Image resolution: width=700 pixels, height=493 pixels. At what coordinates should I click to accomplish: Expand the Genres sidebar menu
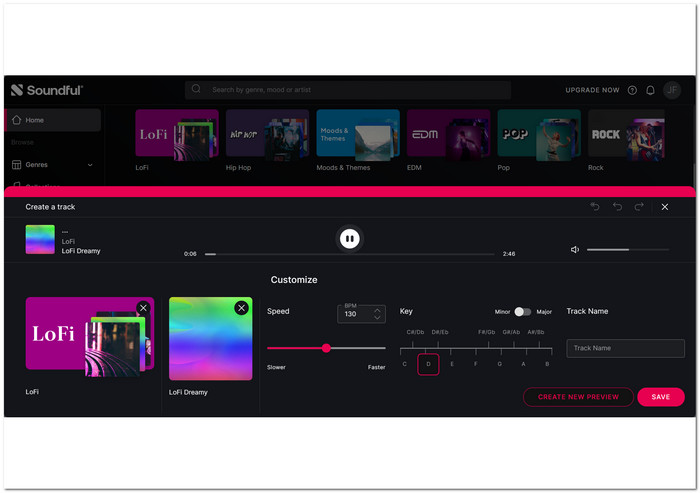tap(90, 165)
